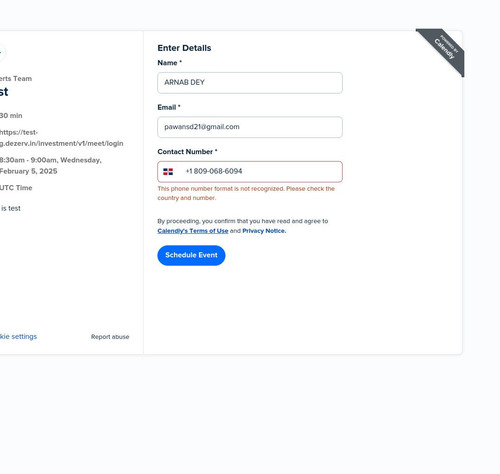Viewport: 500px width, 474px height.
Task: Focus the Name input field
Action: (250, 83)
